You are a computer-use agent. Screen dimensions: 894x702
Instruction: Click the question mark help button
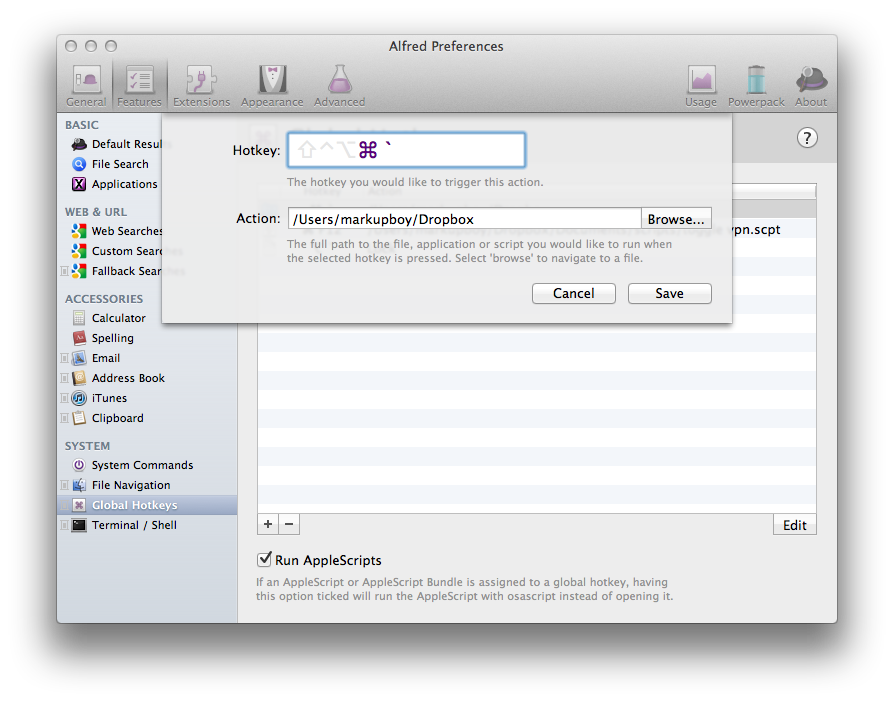coord(807,138)
